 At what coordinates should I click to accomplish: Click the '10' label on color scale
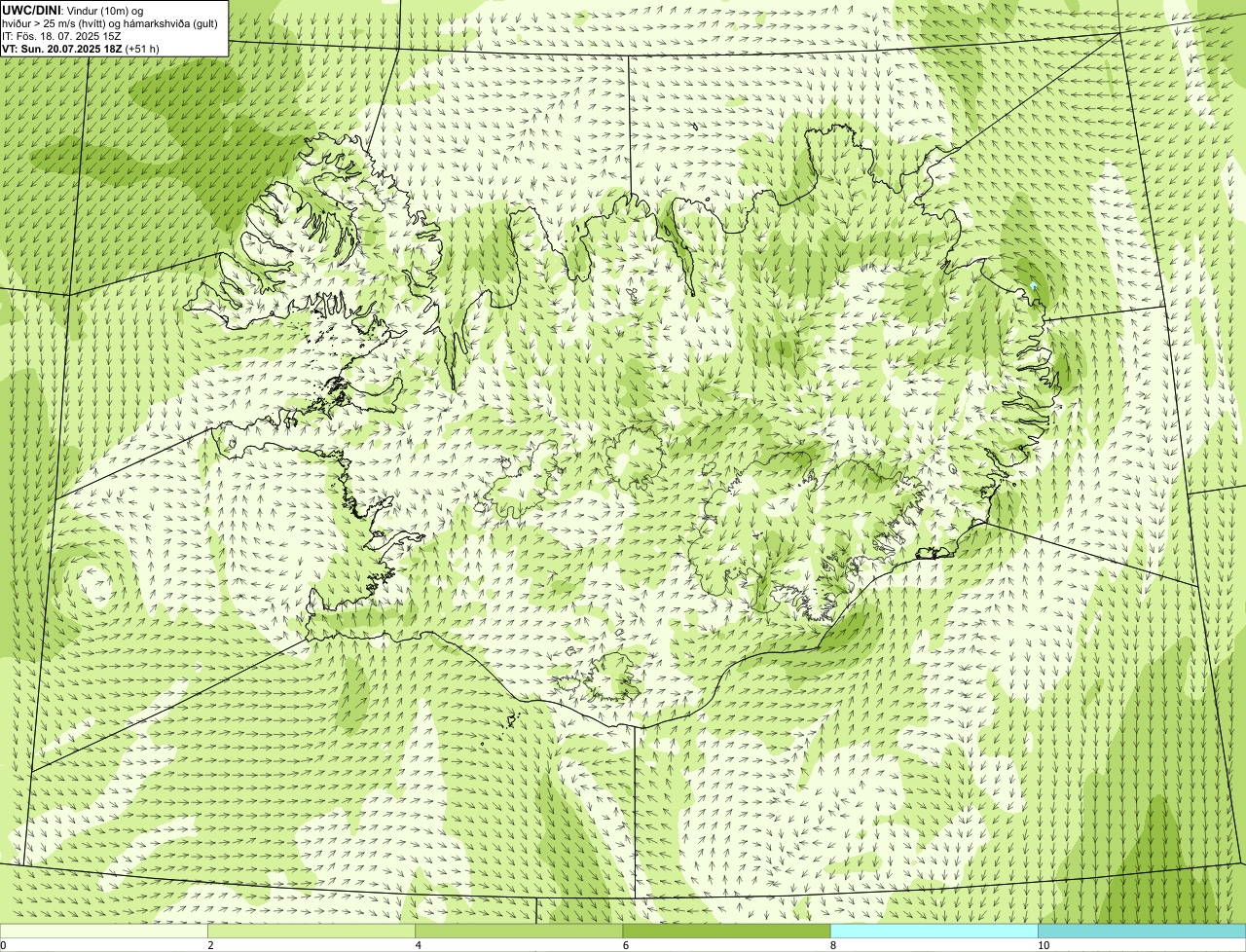[1043, 945]
